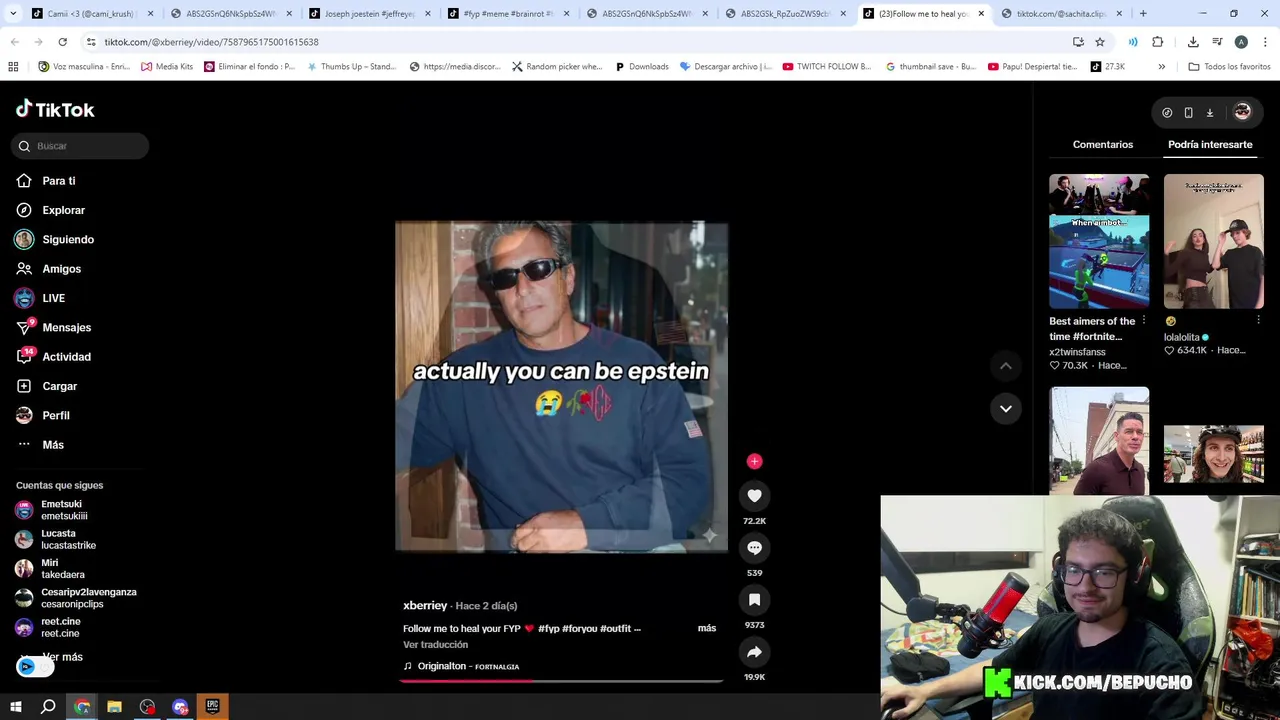The height and width of the screenshot is (720, 1280).
Task: Open the lolalolita video thumbnail
Action: [1213, 242]
